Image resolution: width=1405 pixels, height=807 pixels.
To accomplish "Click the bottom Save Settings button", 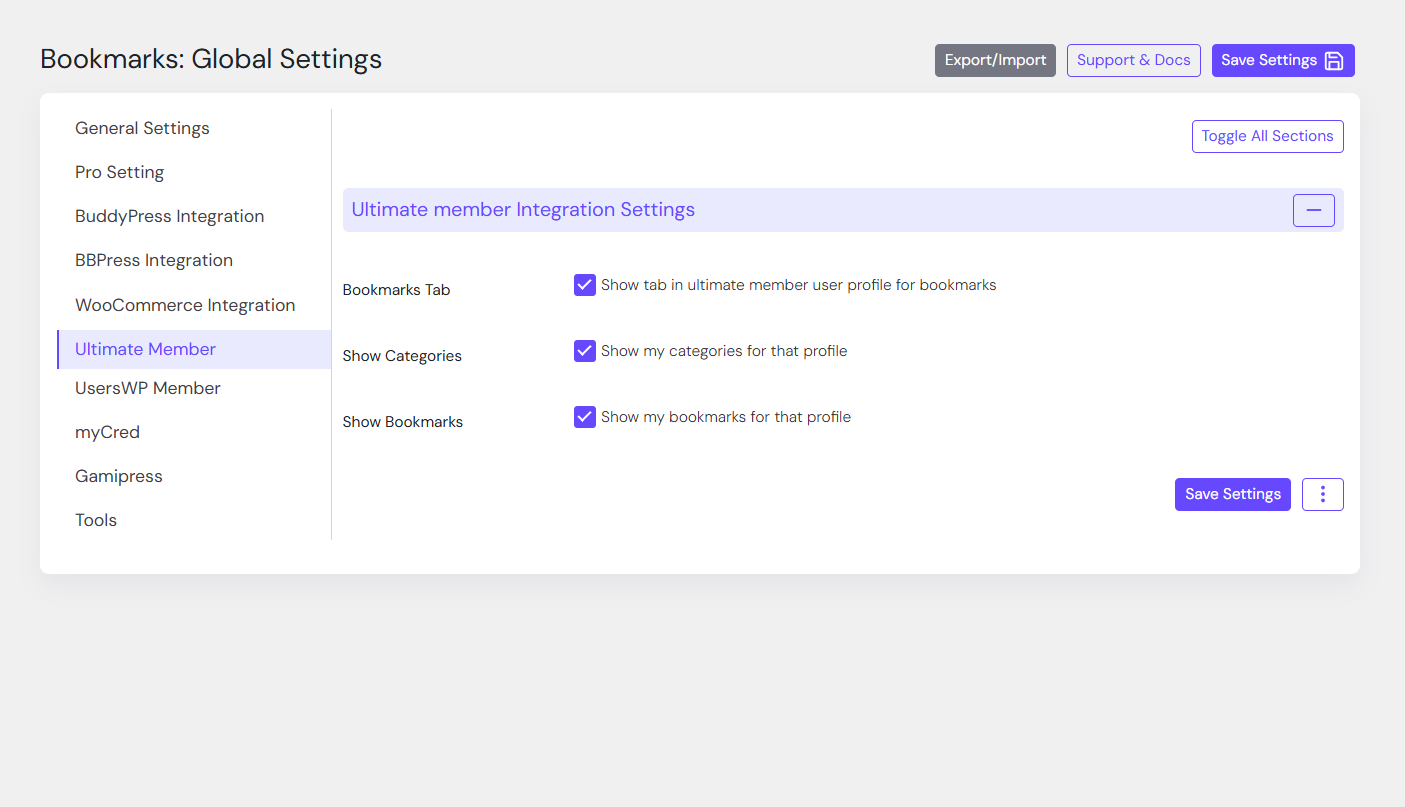I will coord(1232,494).
